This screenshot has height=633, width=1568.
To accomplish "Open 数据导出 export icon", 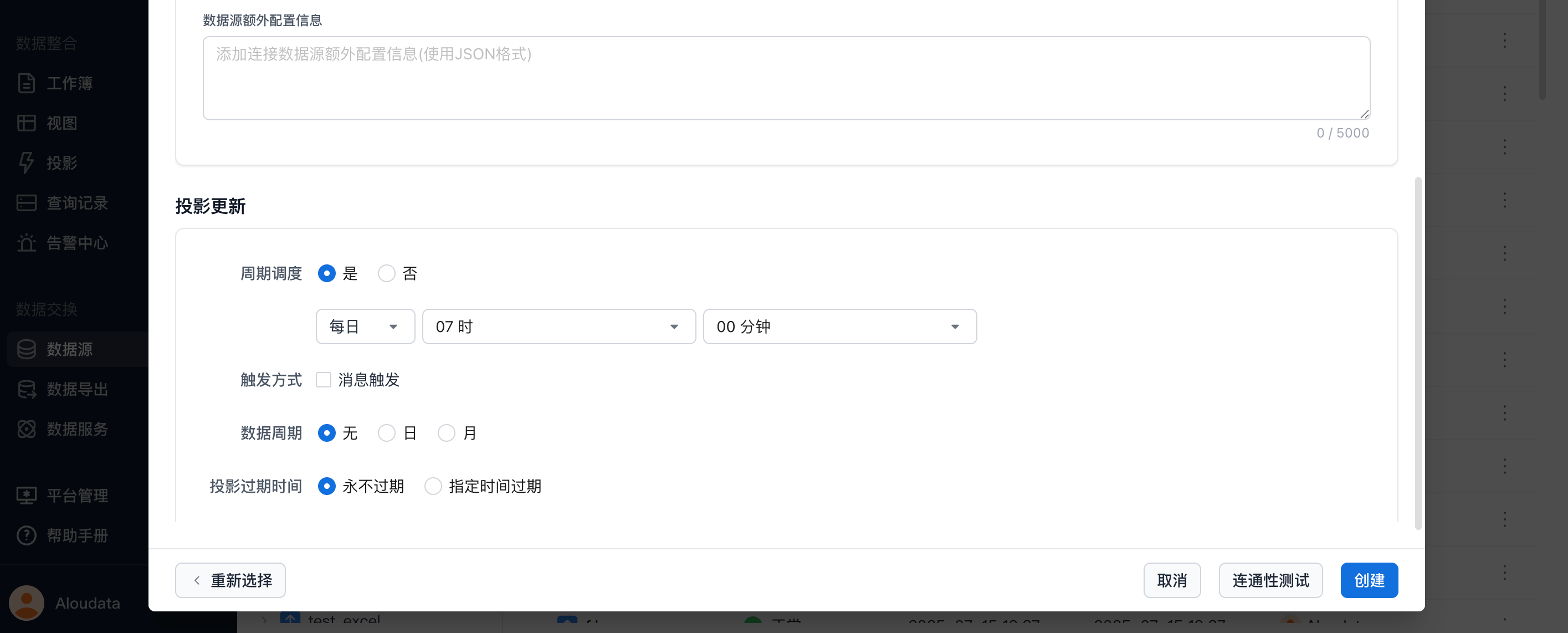I will (x=26, y=389).
